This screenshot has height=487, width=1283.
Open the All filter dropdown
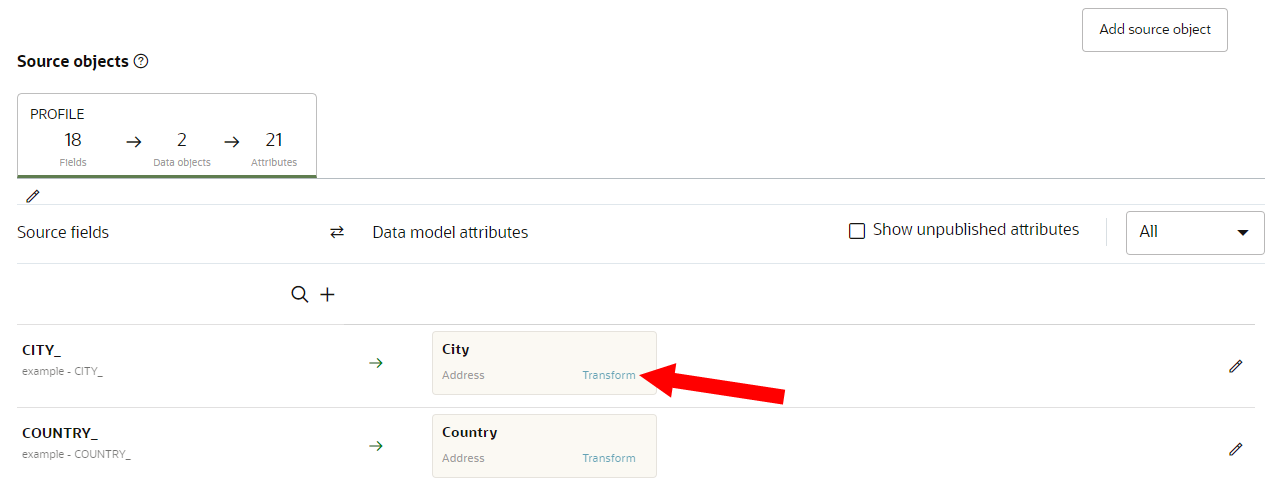tap(1195, 232)
